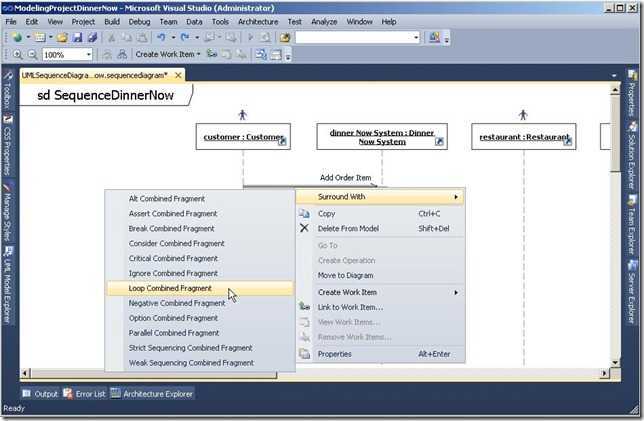
Task: Select the dinner Now System lifeline
Action: [x=382, y=137]
